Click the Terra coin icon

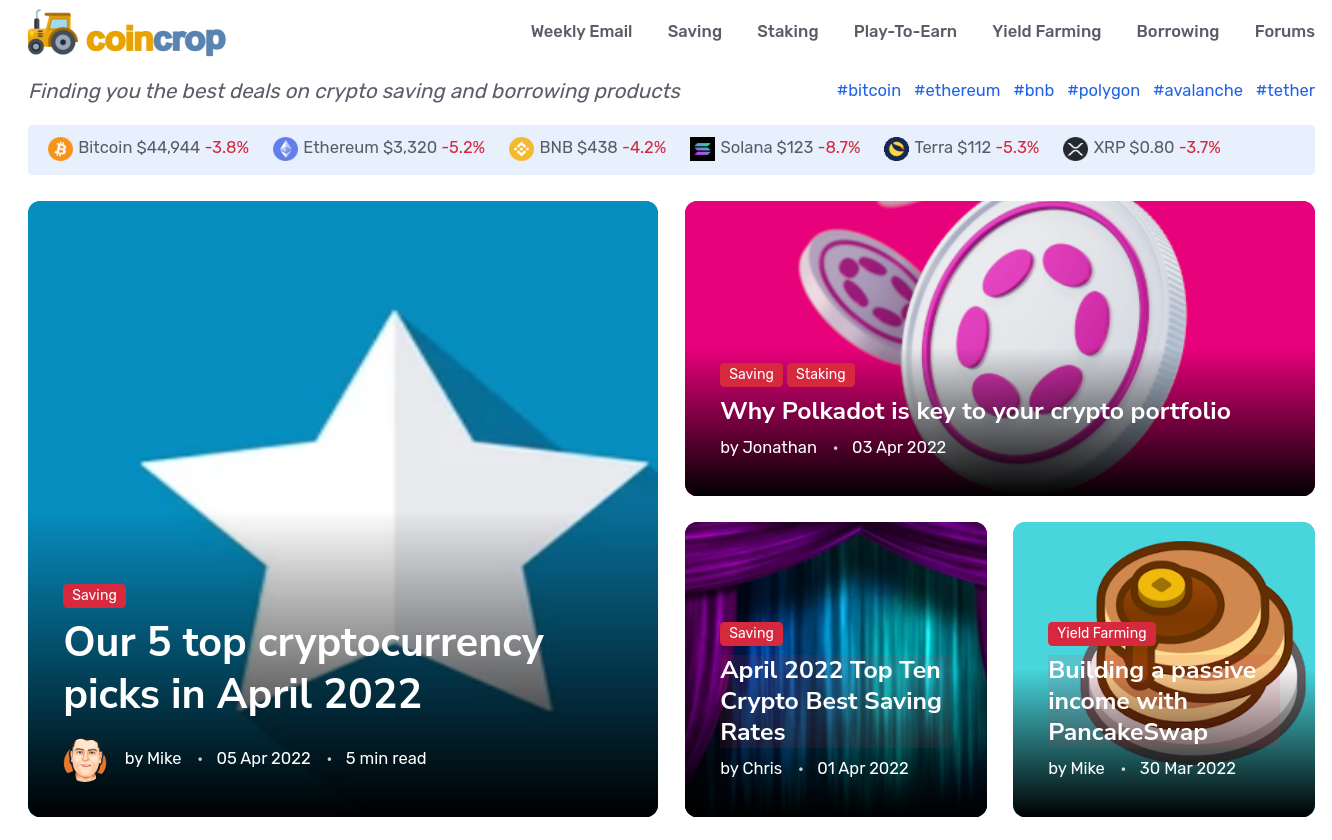coord(896,149)
